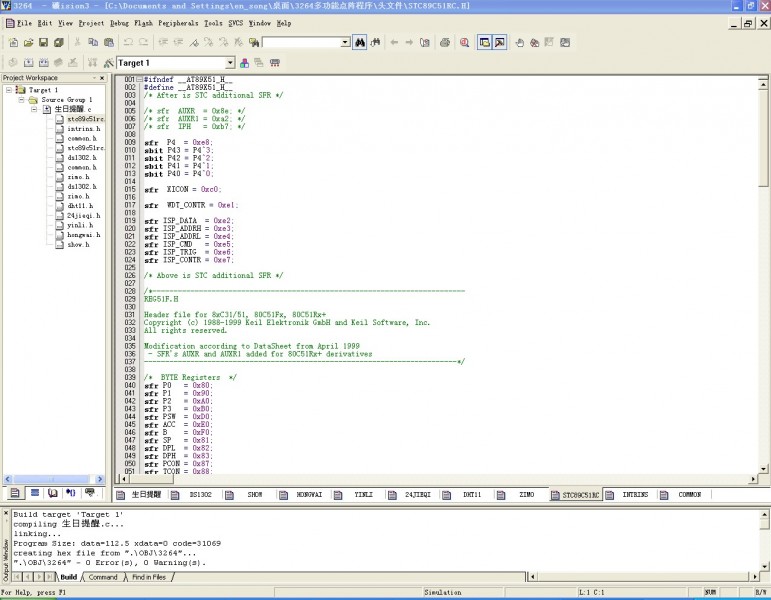Image resolution: width=771 pixels, height=600 pixels.
Task: Close the Project Workspace panel
Action: [x=101, y=78]
